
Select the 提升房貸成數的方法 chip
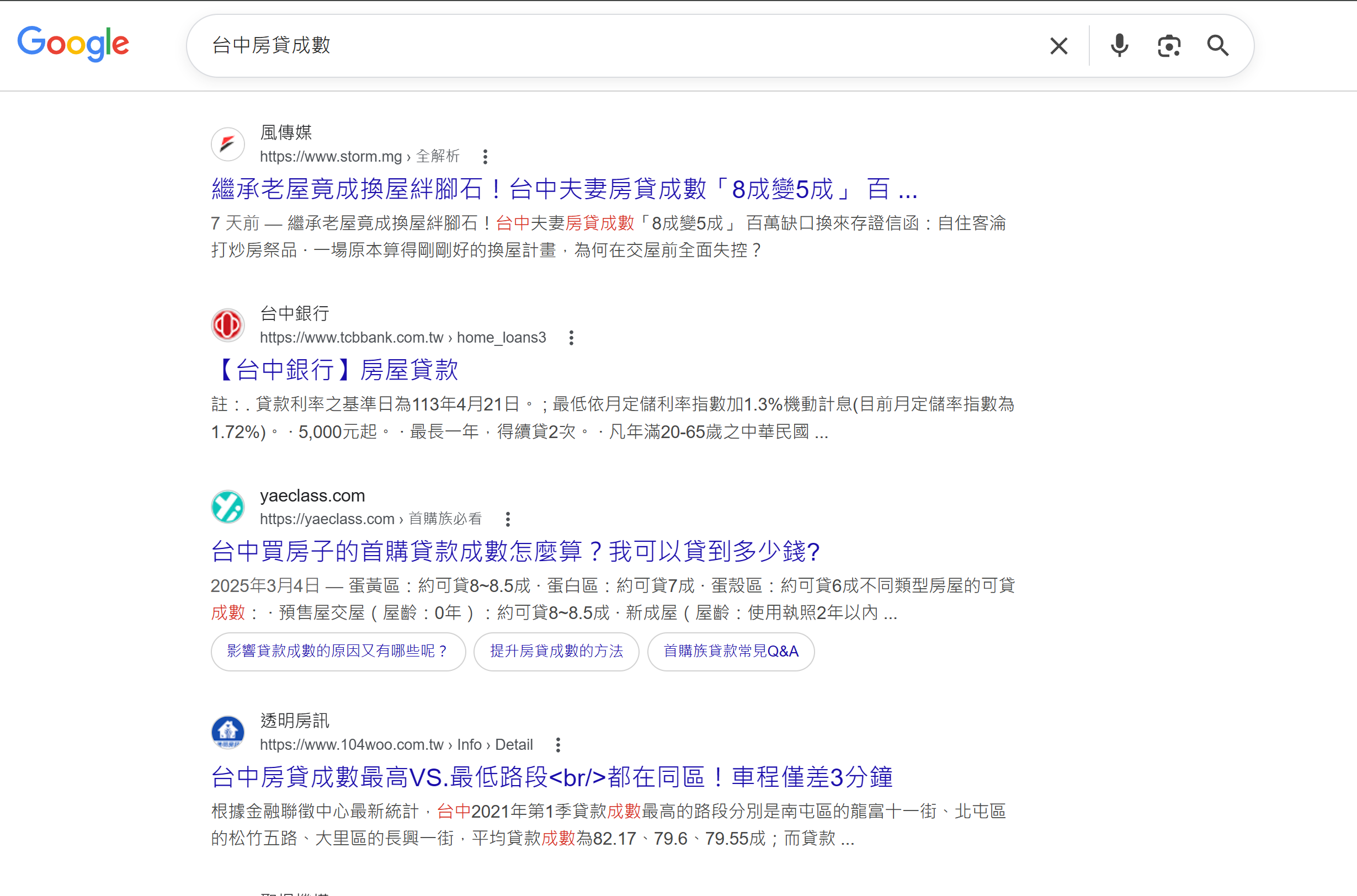556,652
